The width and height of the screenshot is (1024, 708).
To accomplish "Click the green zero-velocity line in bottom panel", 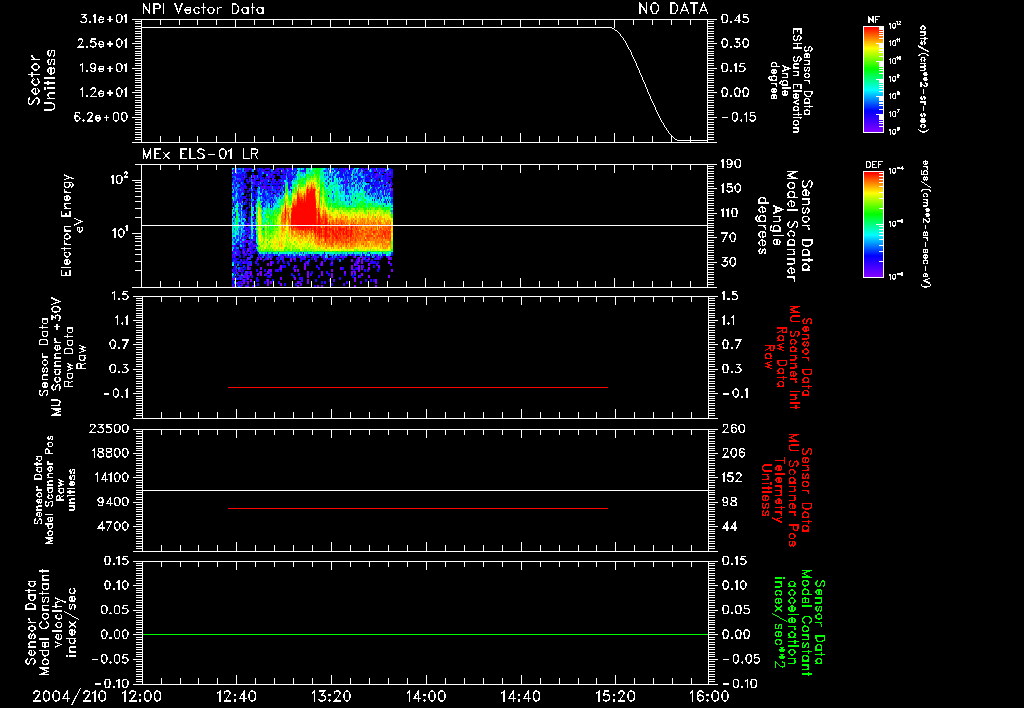I will 424,634.
